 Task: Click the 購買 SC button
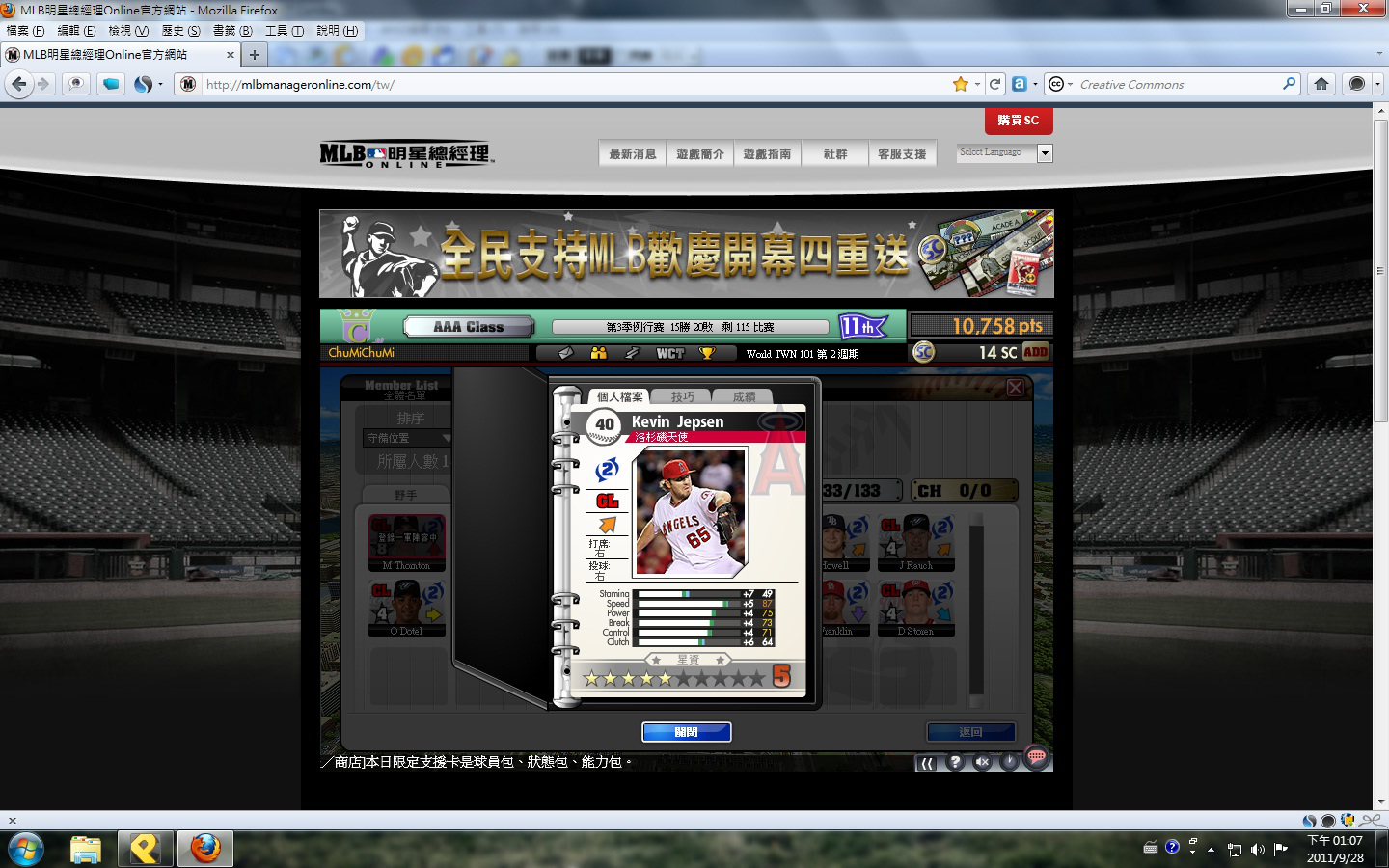coord(1019,121)
